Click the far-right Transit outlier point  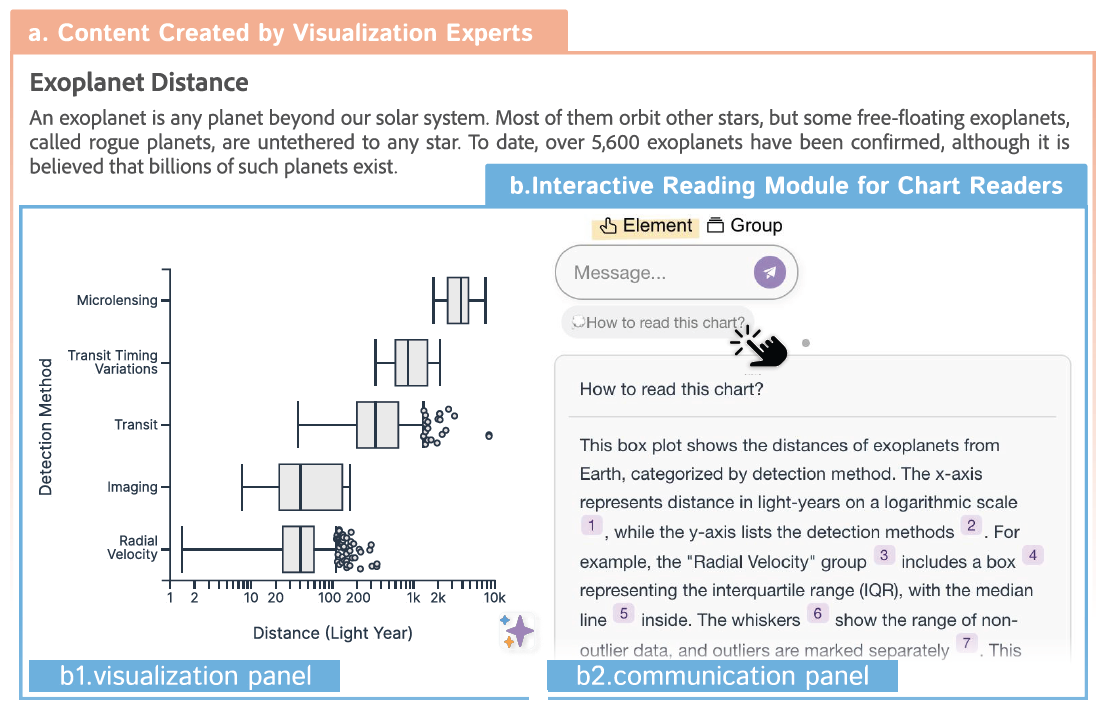click(489, 435)
